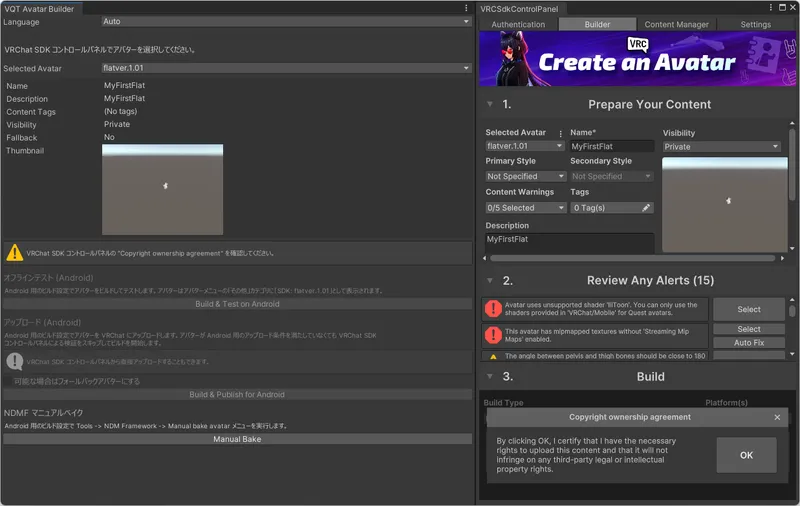Click avatar thumbnail in VQT Avatar Builder
The image size is (800, 506).
162,190
